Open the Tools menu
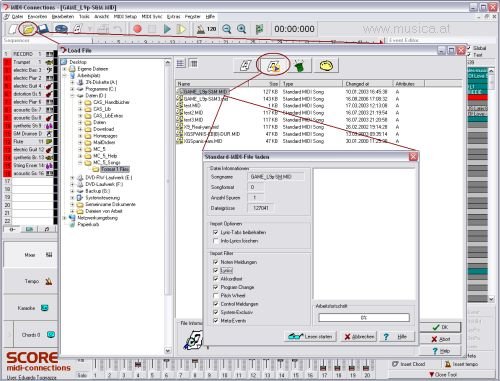 [x=84, y=17]
